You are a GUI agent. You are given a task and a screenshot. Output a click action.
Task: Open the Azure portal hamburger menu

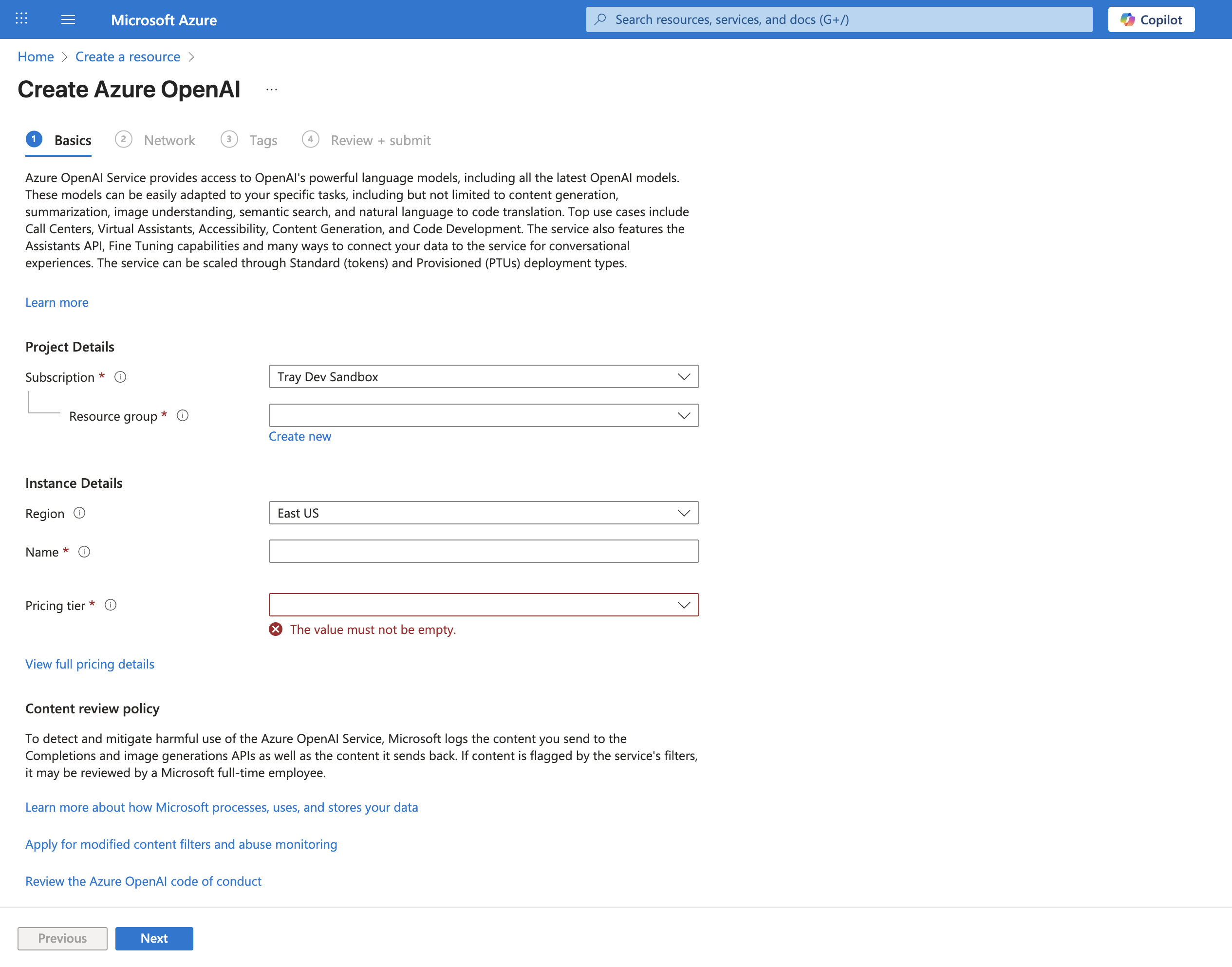[x=68, y=19]
